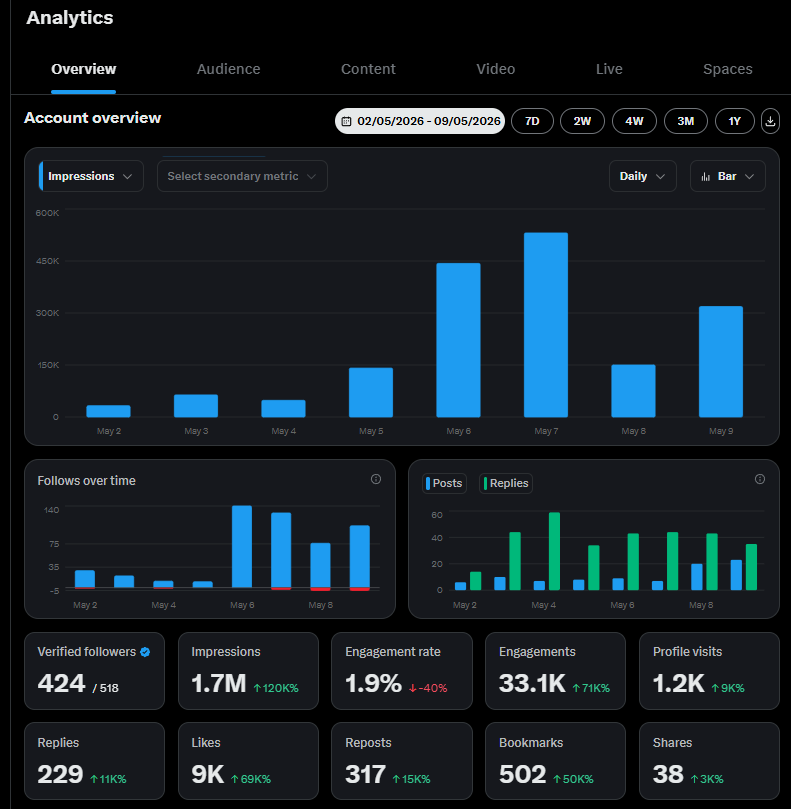Click the verified badge next to Verified followers
The width and height of the screenshot is (791, 809).
pyautogui.click(x=145, y=652)
